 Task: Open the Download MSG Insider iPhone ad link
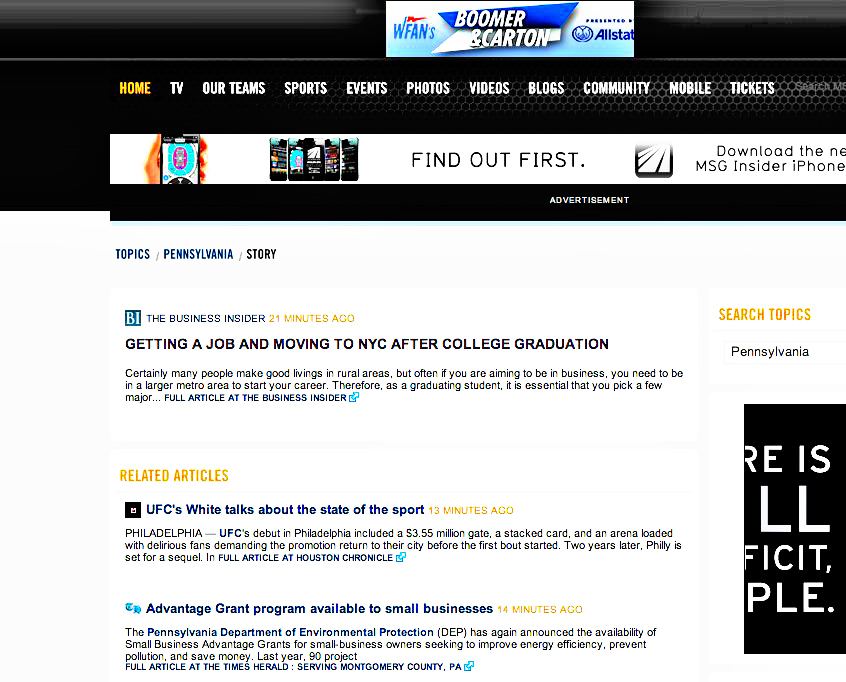pos(770,159)
